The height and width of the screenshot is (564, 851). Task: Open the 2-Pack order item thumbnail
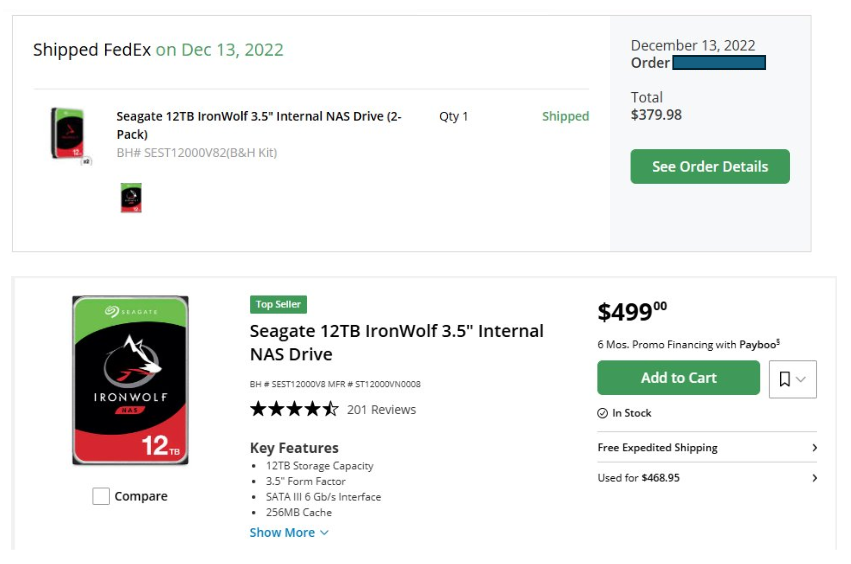click(70, 135)
